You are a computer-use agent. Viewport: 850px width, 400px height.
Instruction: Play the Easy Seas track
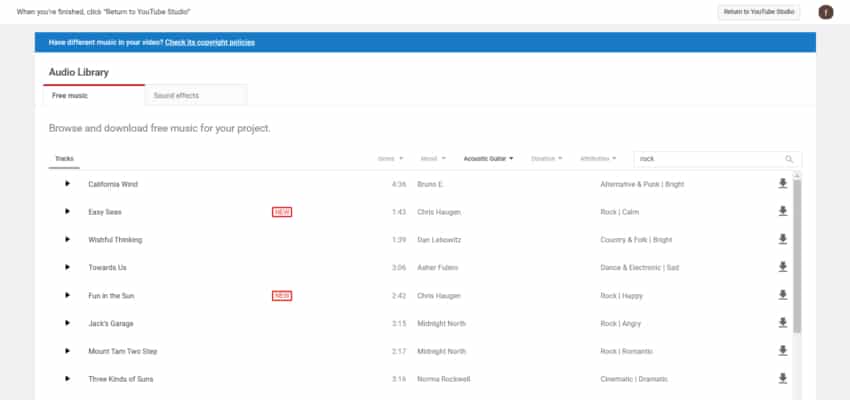pyautogui.click(x=67, y=212)
